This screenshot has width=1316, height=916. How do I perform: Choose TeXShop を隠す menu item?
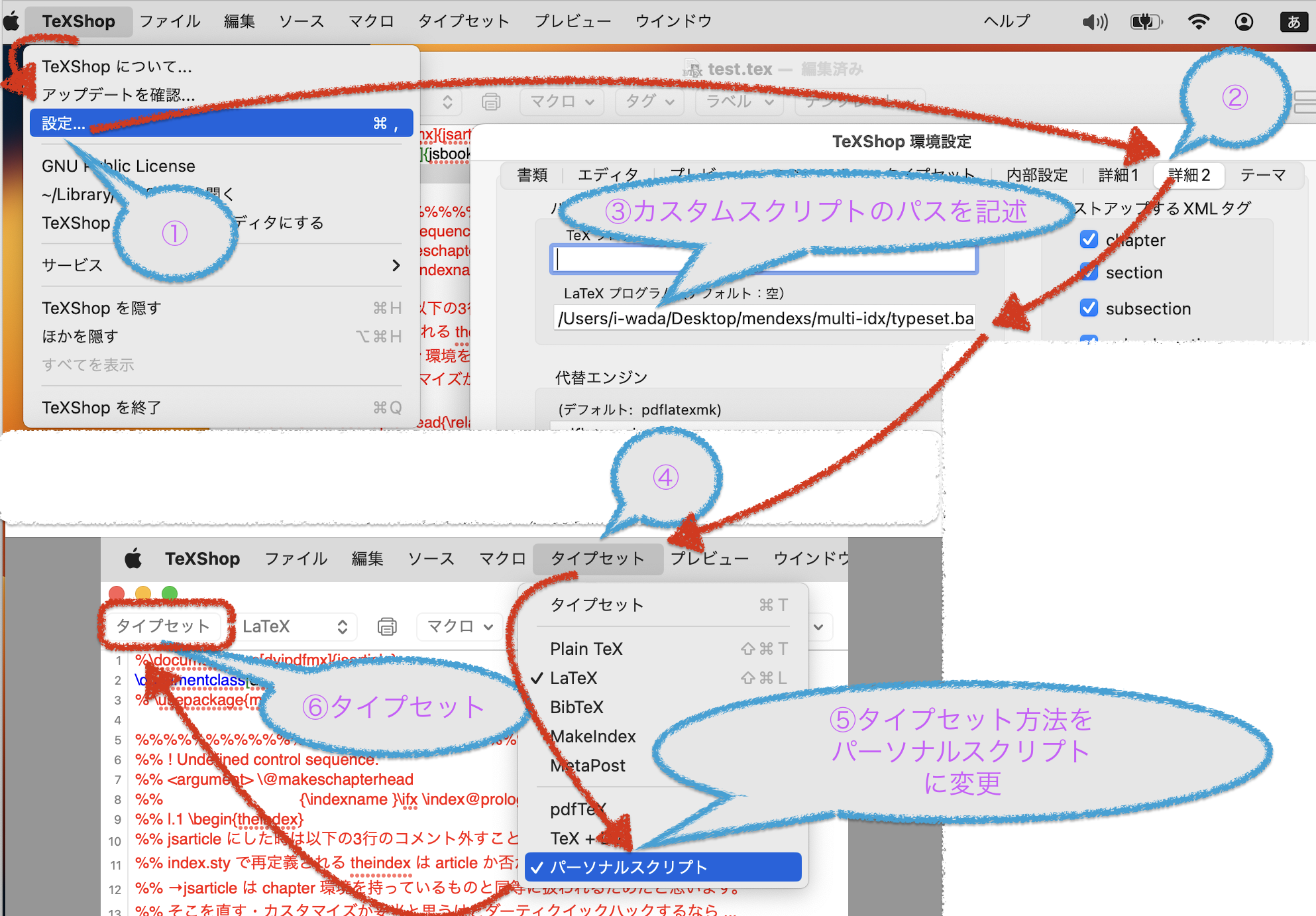[x=221, y=308]
